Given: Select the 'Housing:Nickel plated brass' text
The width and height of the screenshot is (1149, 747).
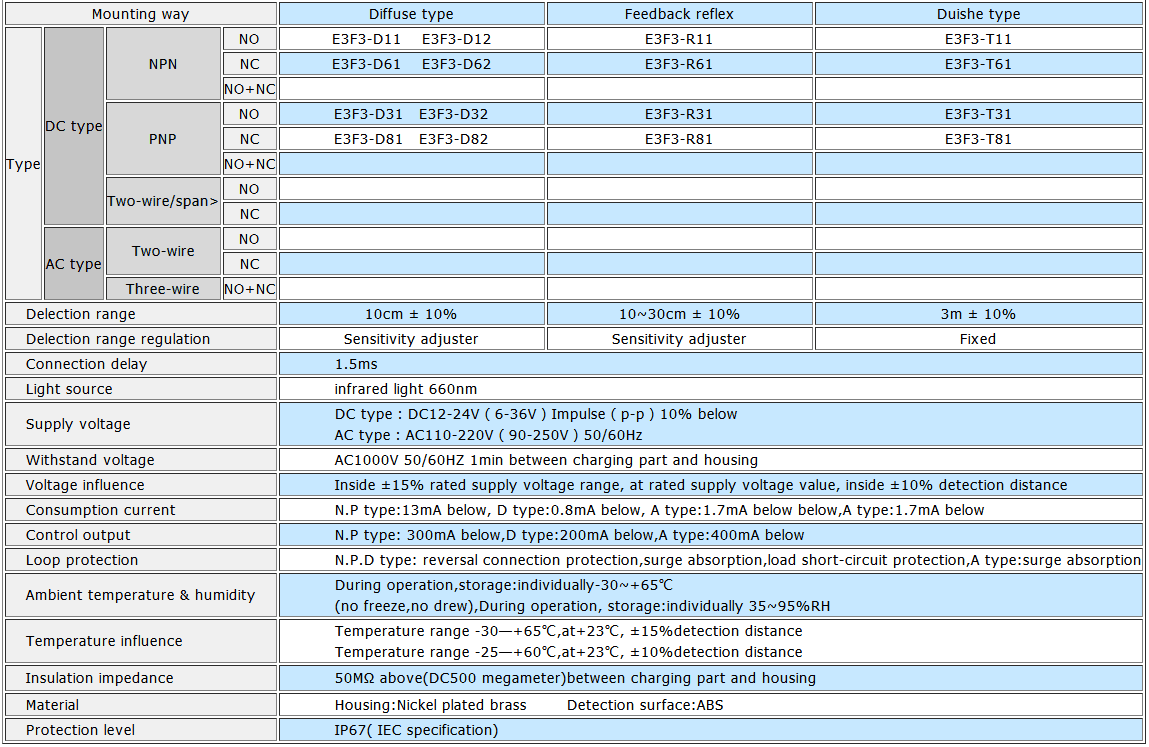Looking at the screenshot, I should click(430, 704).
